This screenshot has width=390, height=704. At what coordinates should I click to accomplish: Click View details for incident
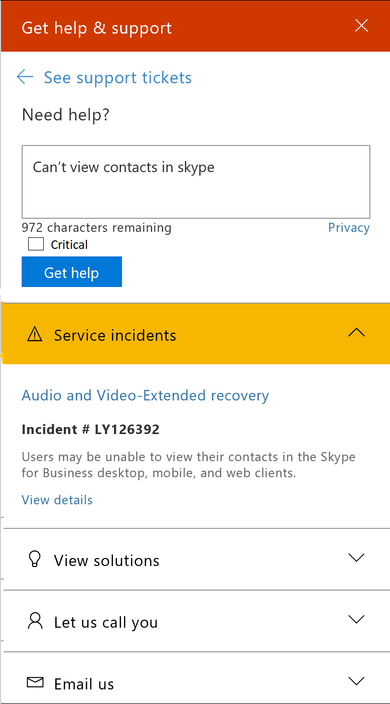click(57, 500)
